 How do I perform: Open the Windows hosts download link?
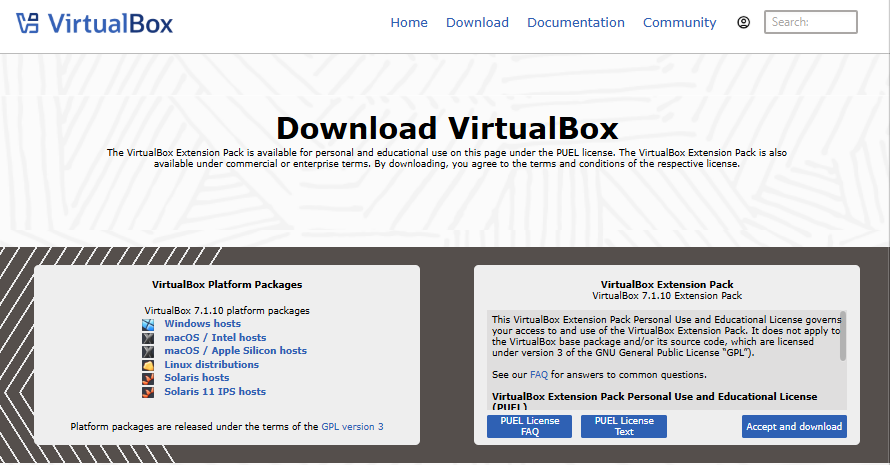click(203, 324)
